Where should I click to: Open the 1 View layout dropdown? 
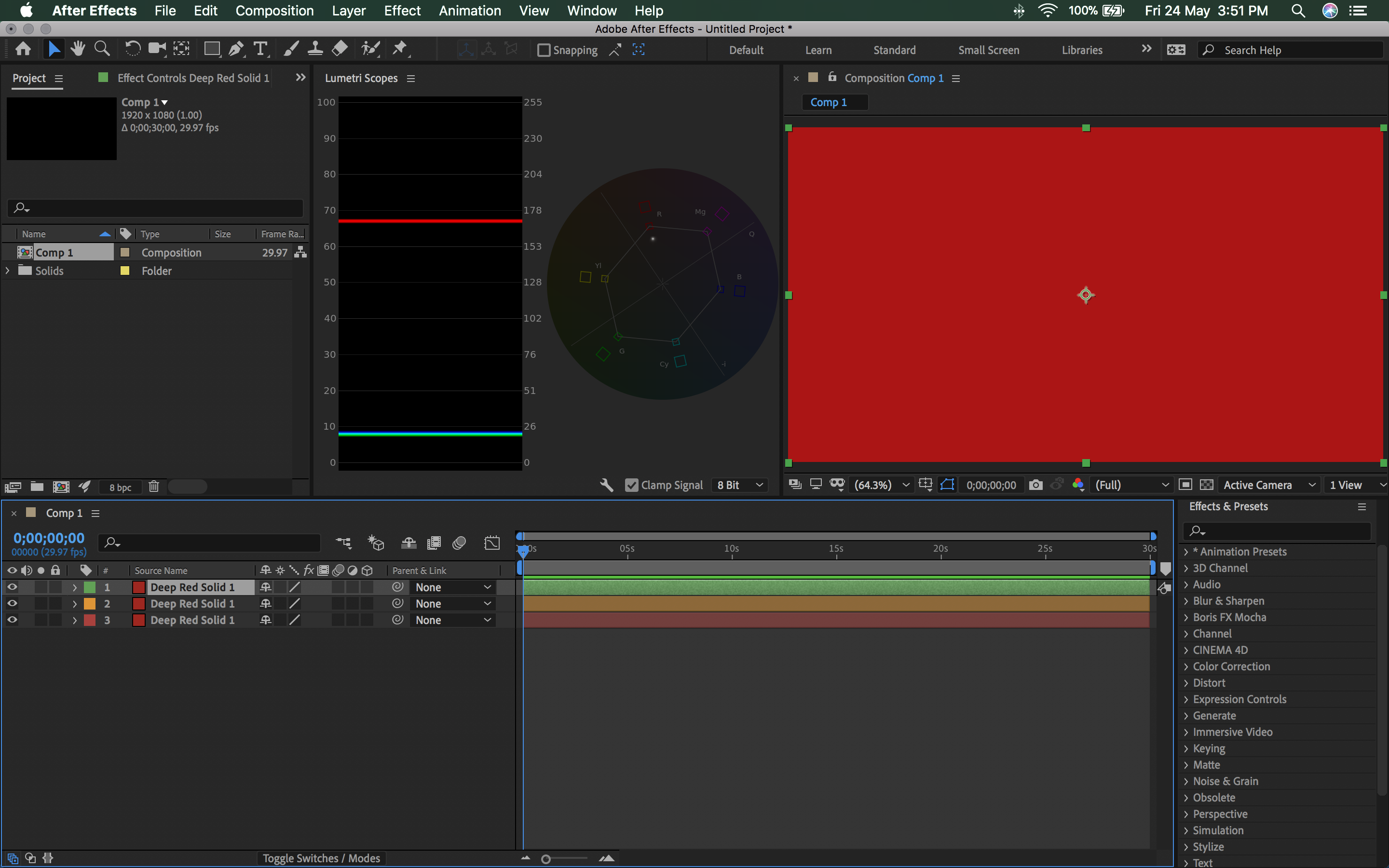[x=1356, y=485]
